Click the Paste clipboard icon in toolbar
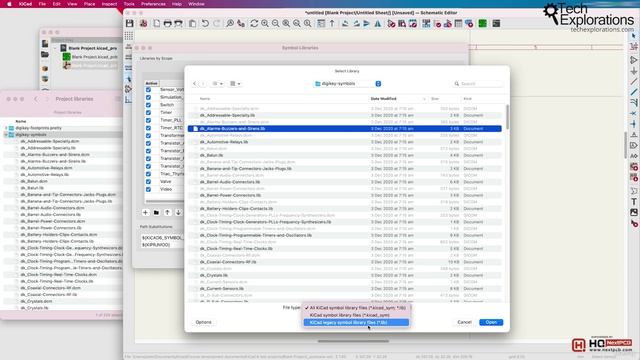 (x=192, y=24)
